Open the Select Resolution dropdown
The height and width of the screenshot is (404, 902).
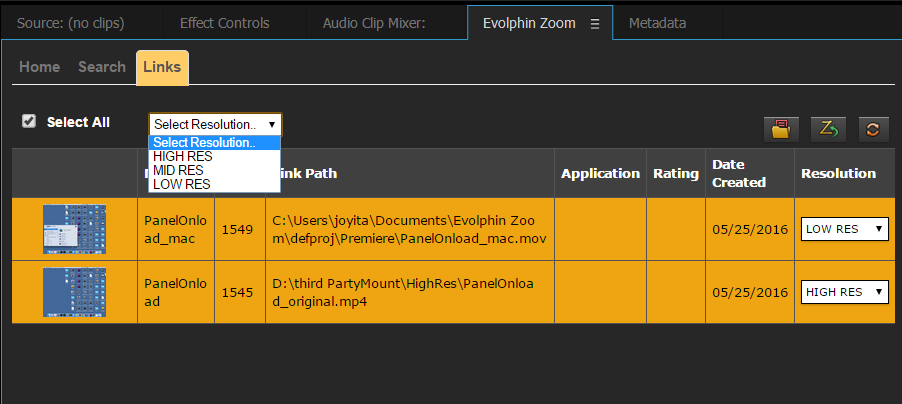[x=215, y=124]
